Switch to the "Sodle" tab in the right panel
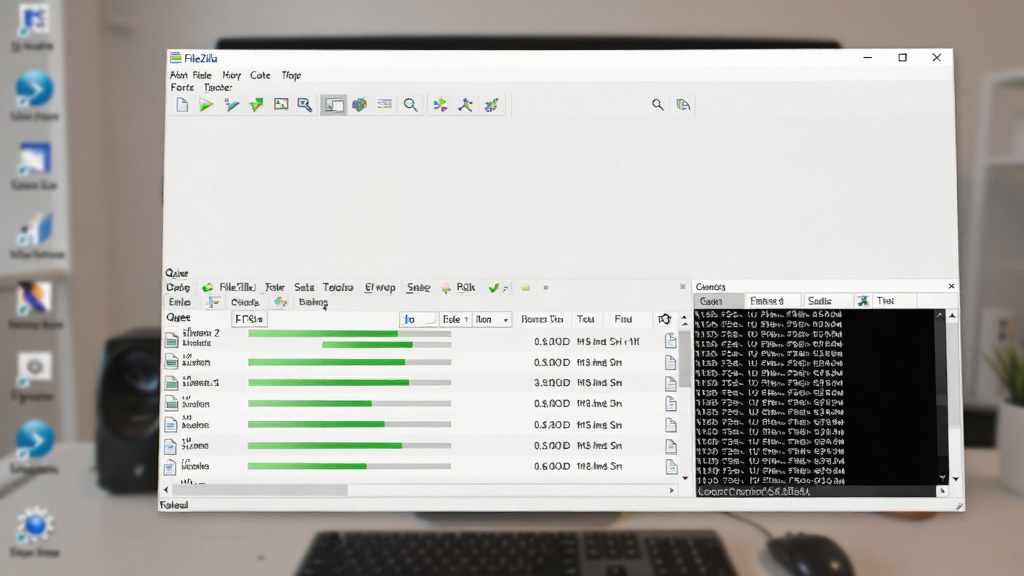Screen dimensions: 1024x576 click(x=828, y=301)
